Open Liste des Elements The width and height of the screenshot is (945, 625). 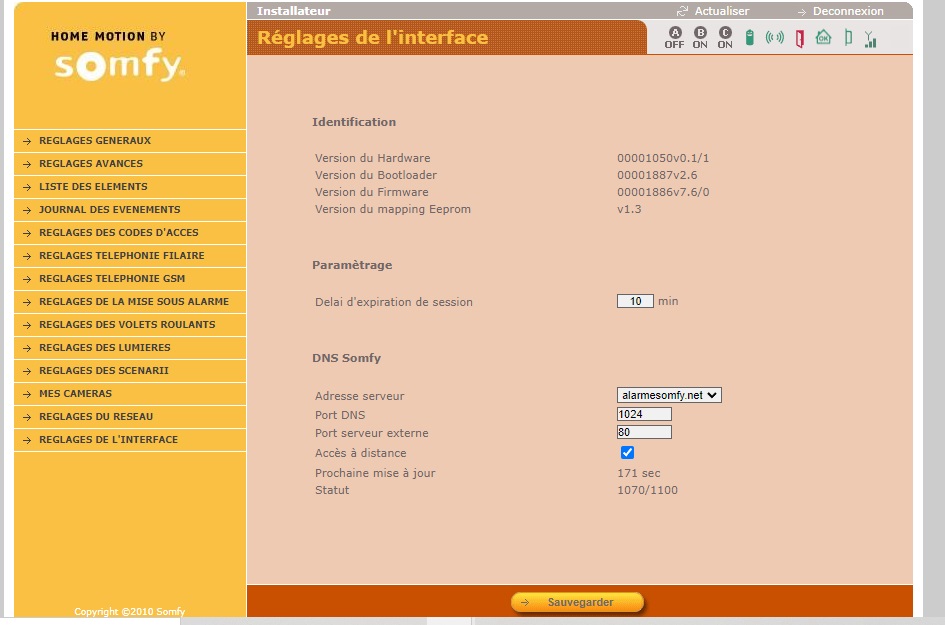click(x=130, y=186)
